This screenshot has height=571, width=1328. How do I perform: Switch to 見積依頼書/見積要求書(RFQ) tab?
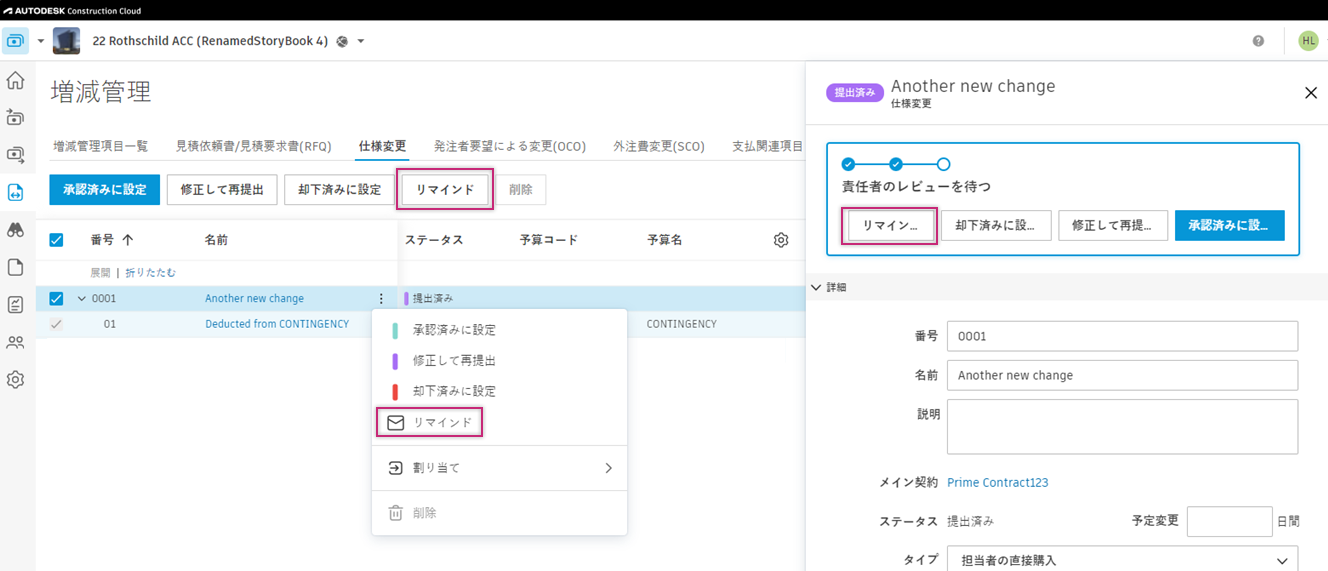point(253,146)
